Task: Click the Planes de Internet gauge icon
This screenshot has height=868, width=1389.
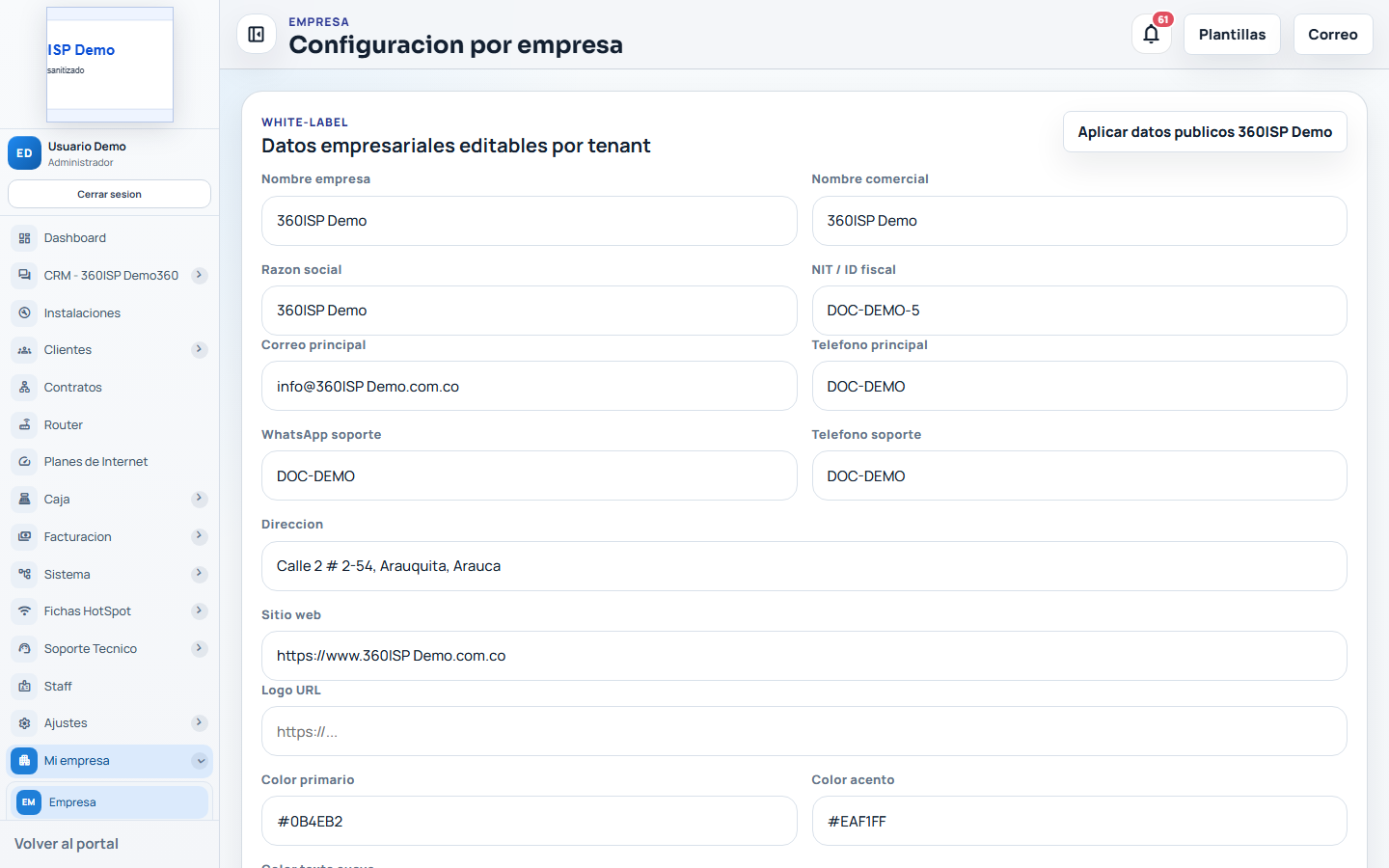Action: pos(25,462)
